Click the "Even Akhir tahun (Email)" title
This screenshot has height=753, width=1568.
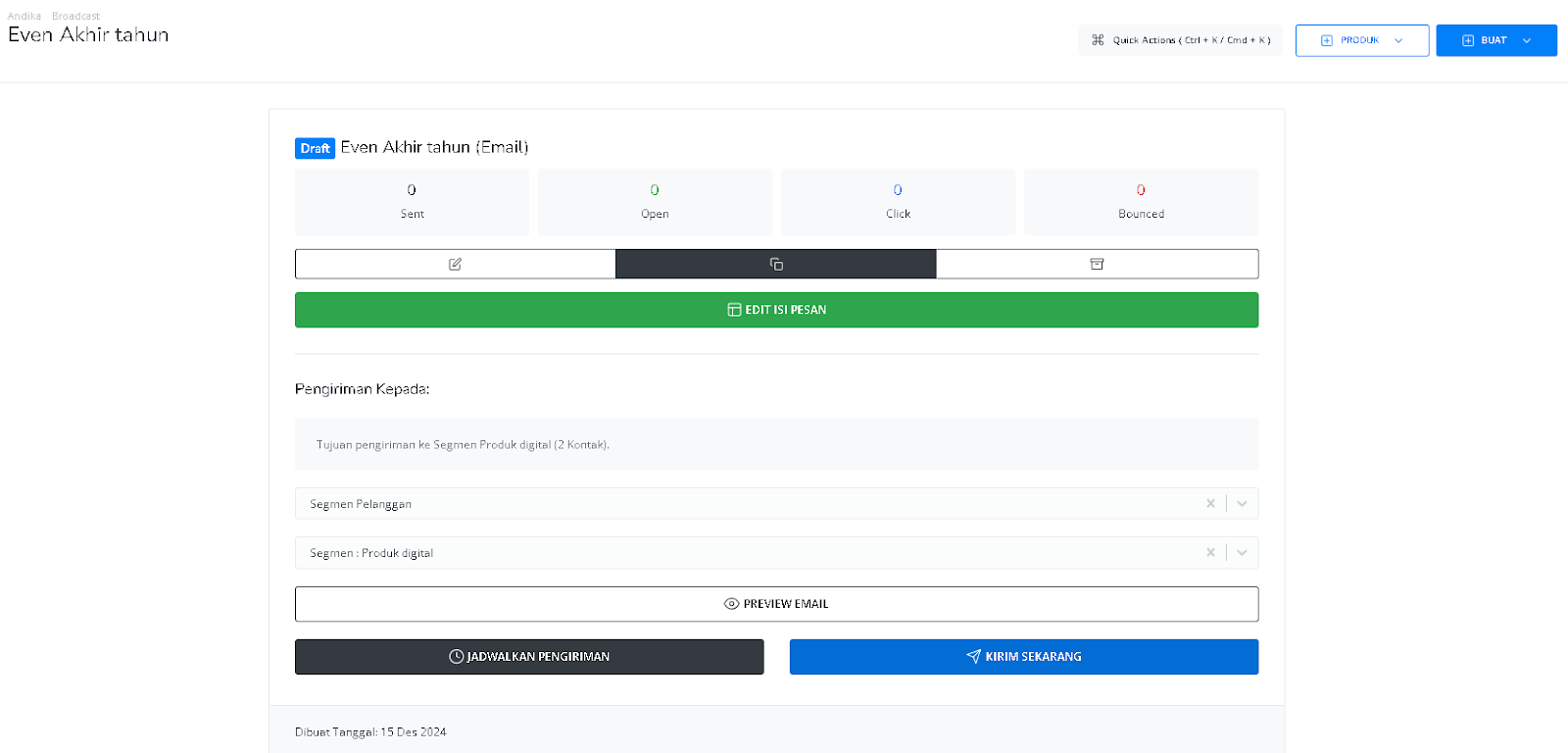[434, 147]
